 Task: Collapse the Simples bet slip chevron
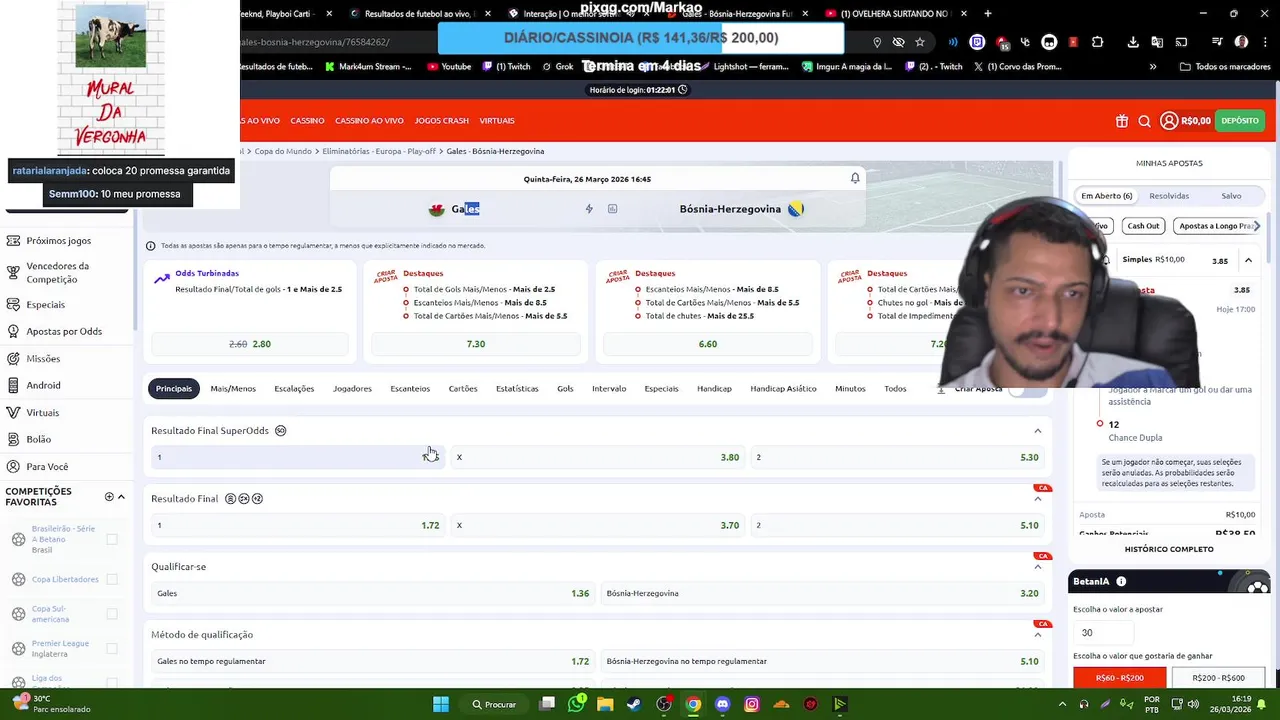coord(1248,260)
